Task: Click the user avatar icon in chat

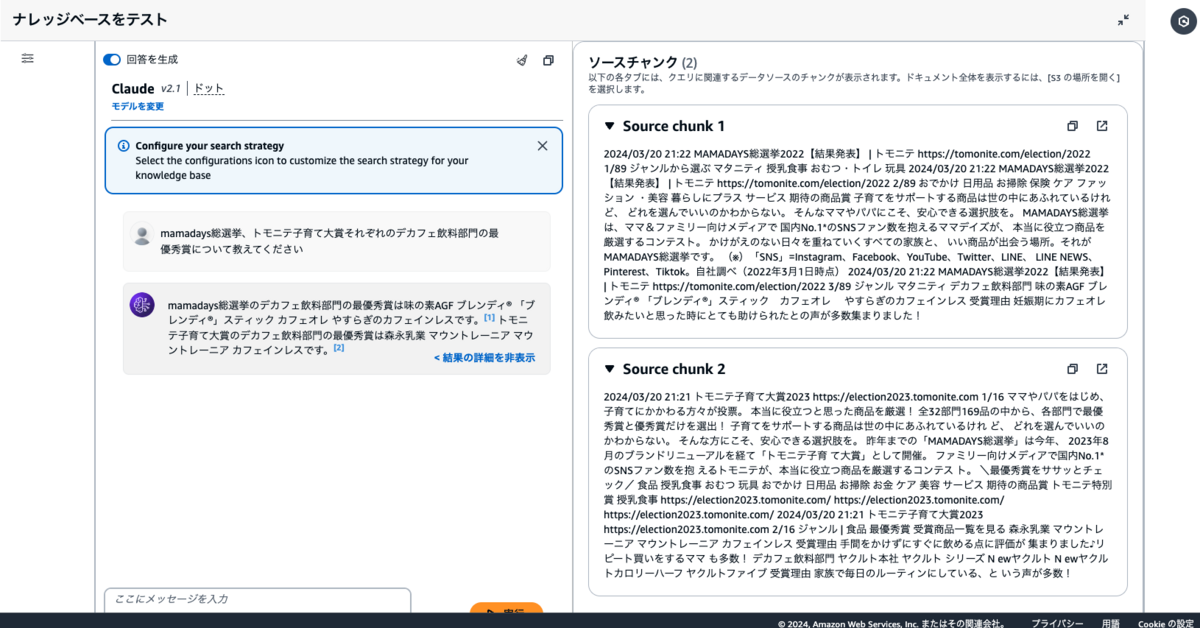Action: point(142,236)
